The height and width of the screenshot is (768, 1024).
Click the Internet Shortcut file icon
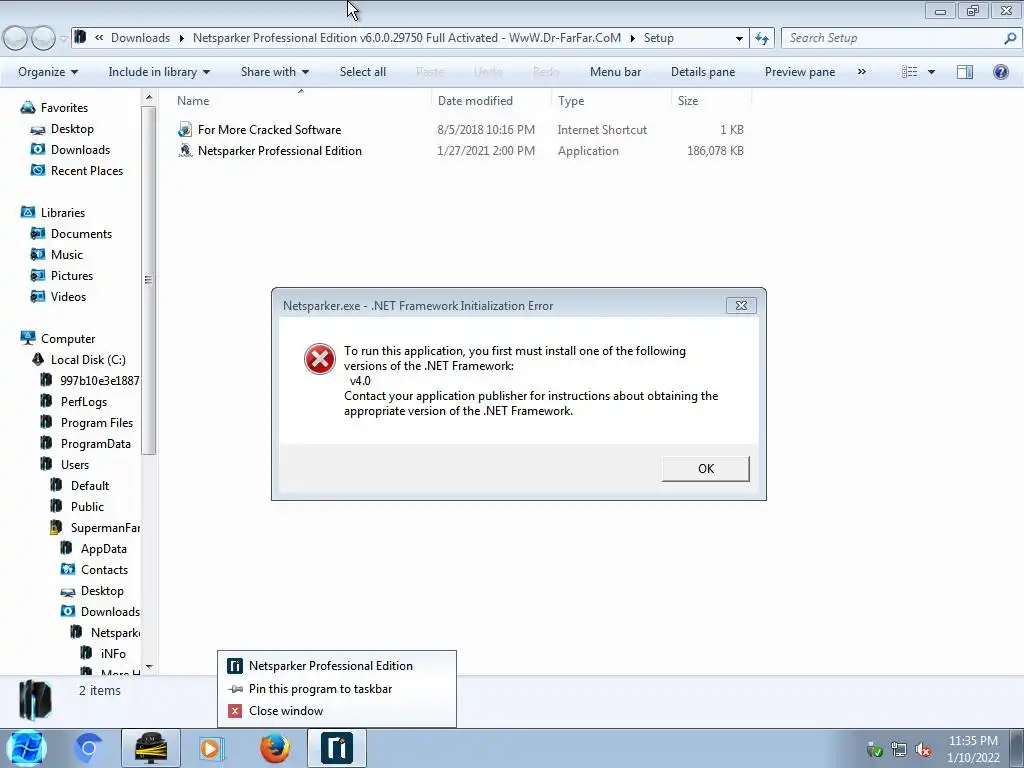tap(185, 130)
